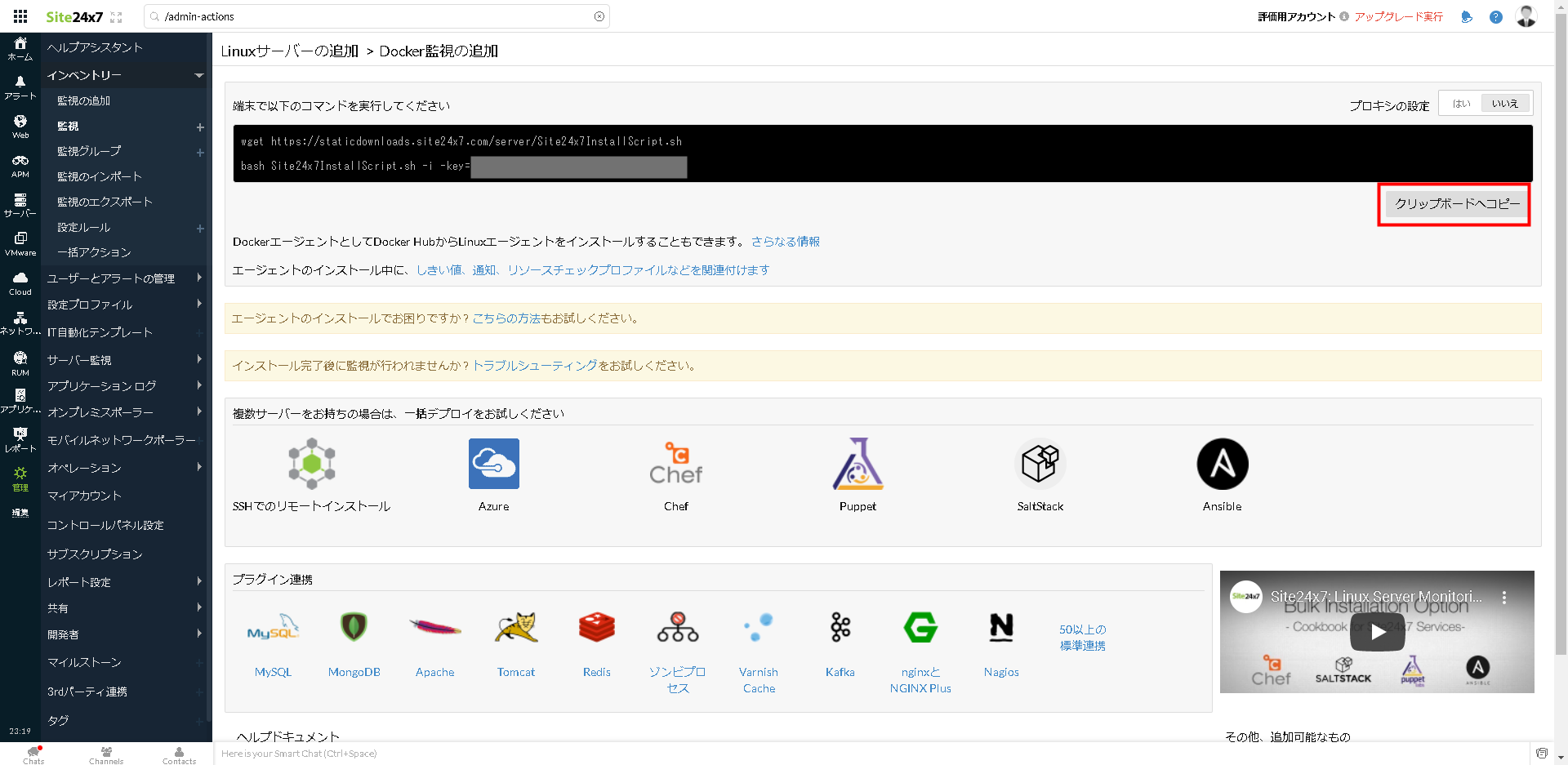Image resolution: width=1568 pixels, height=765 pixels.
Task: Select the Puppet deployment icon
Action: 857,464
